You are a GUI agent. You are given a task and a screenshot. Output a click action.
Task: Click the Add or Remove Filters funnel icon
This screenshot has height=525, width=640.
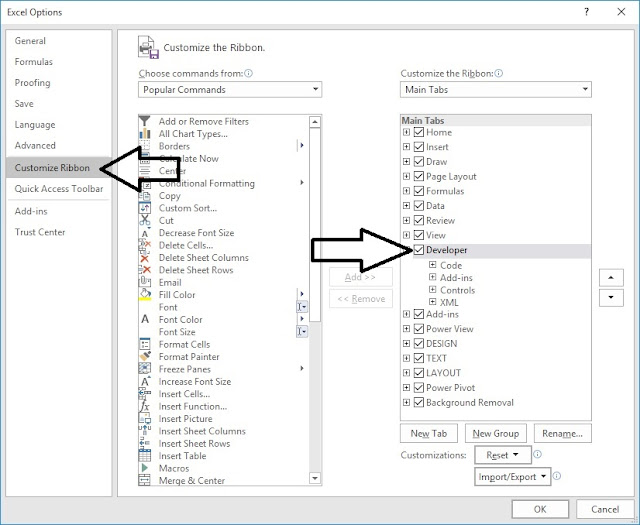pyautogui.click(x=144, y=121)
